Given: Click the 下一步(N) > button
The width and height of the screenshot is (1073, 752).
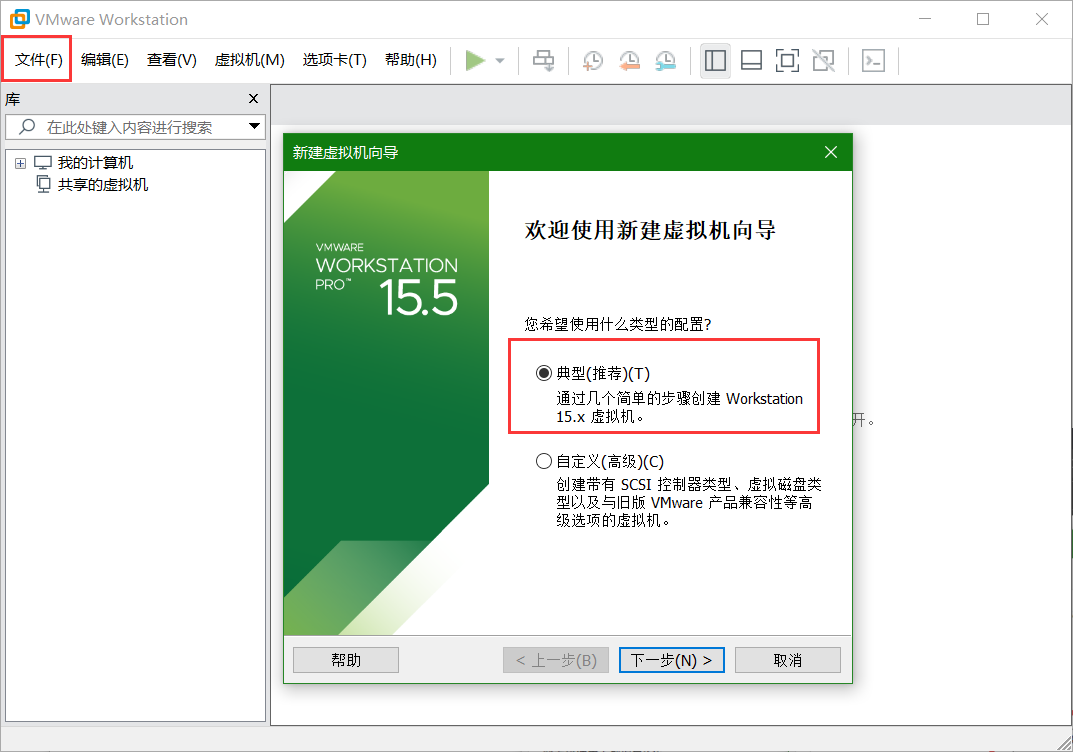Looking at the screenshot, I should pyautogui.click(x=671, y=660).
